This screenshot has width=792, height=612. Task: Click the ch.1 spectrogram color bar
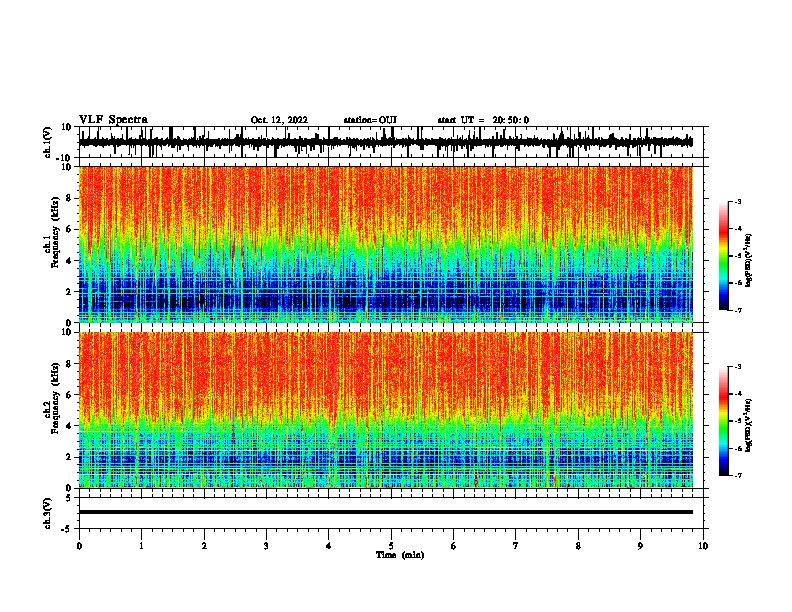(723, 256)
